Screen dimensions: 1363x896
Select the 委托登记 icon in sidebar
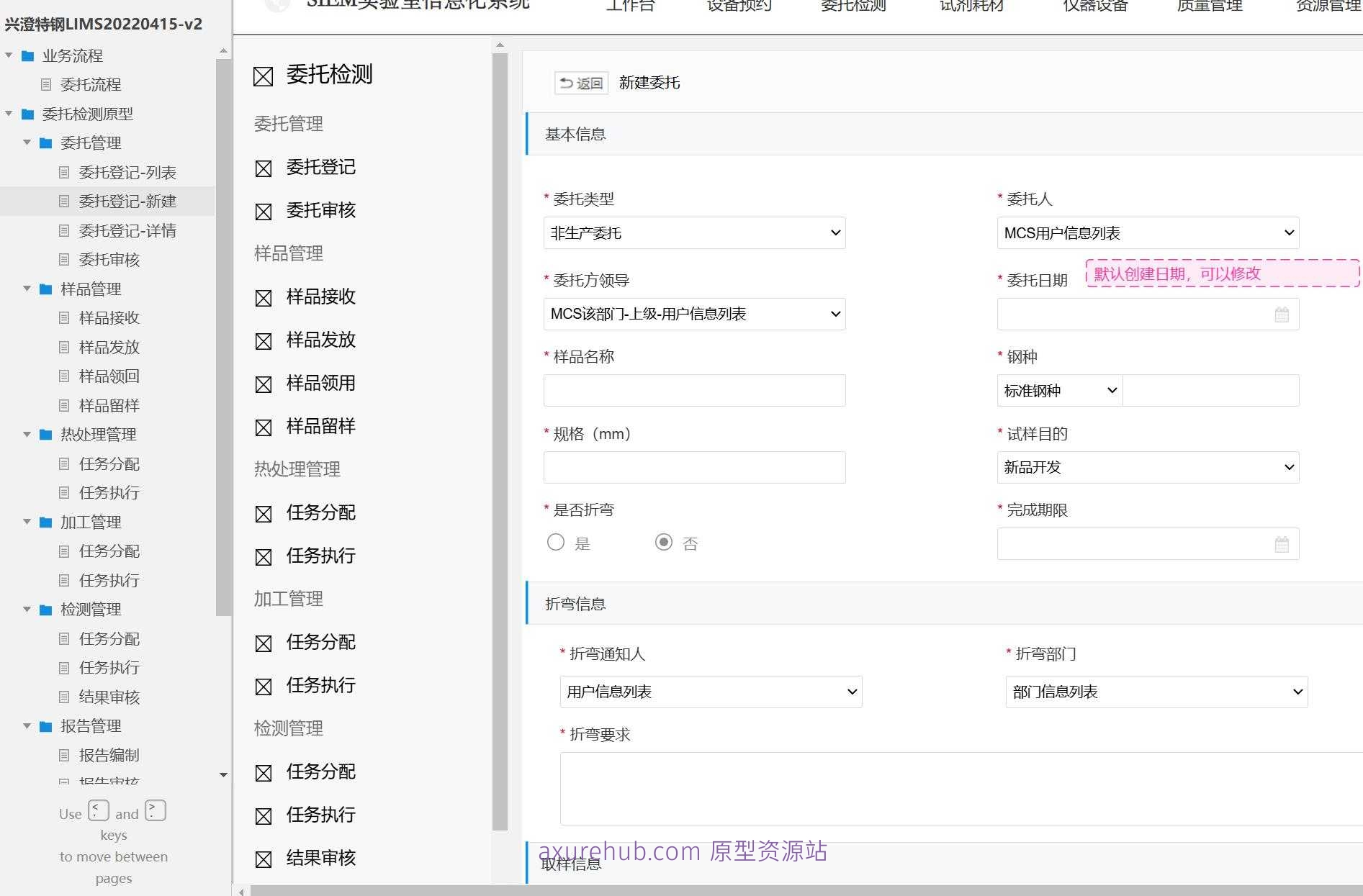(x=263, y=168)
